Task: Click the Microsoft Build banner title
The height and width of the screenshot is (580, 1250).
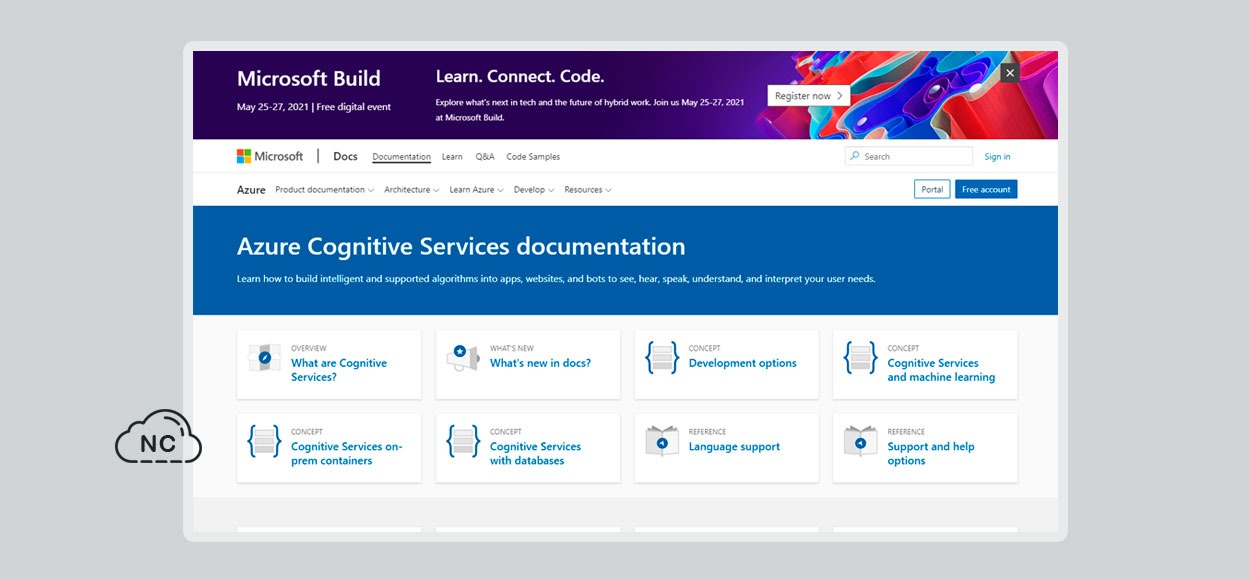Action: [308, 79]
